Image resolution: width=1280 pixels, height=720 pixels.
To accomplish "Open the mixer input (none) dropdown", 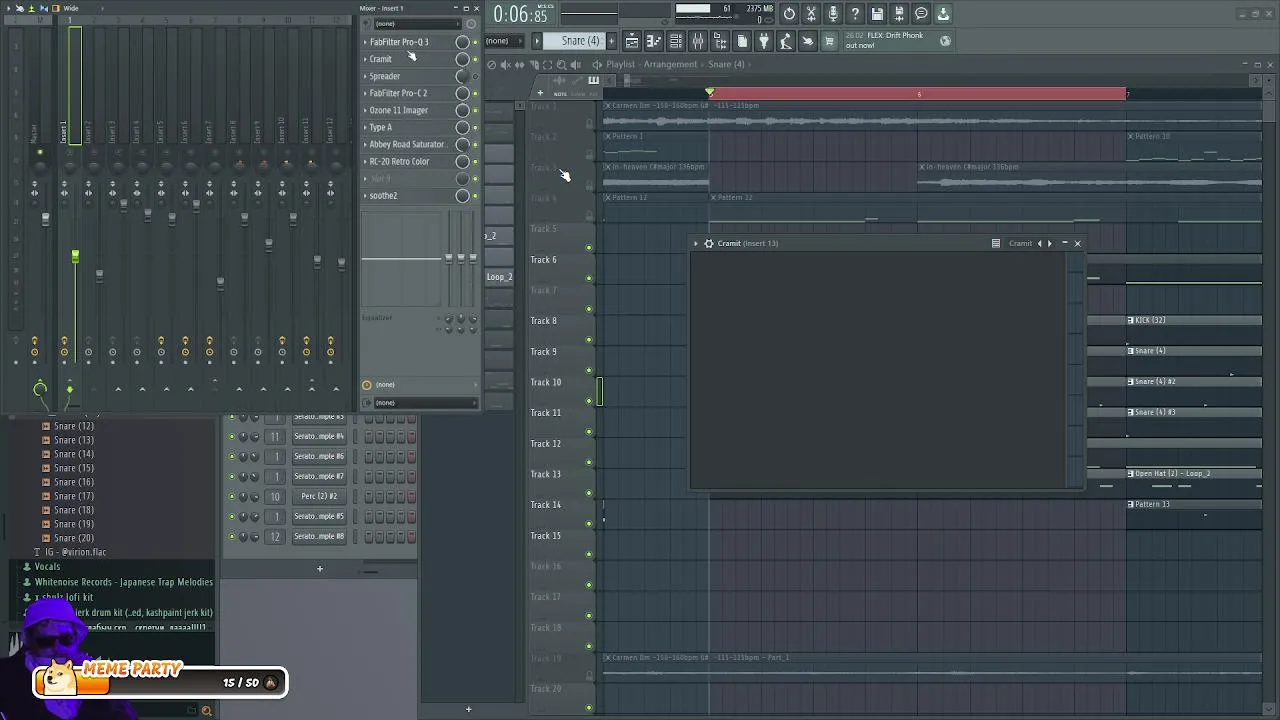I will [420, 23].
